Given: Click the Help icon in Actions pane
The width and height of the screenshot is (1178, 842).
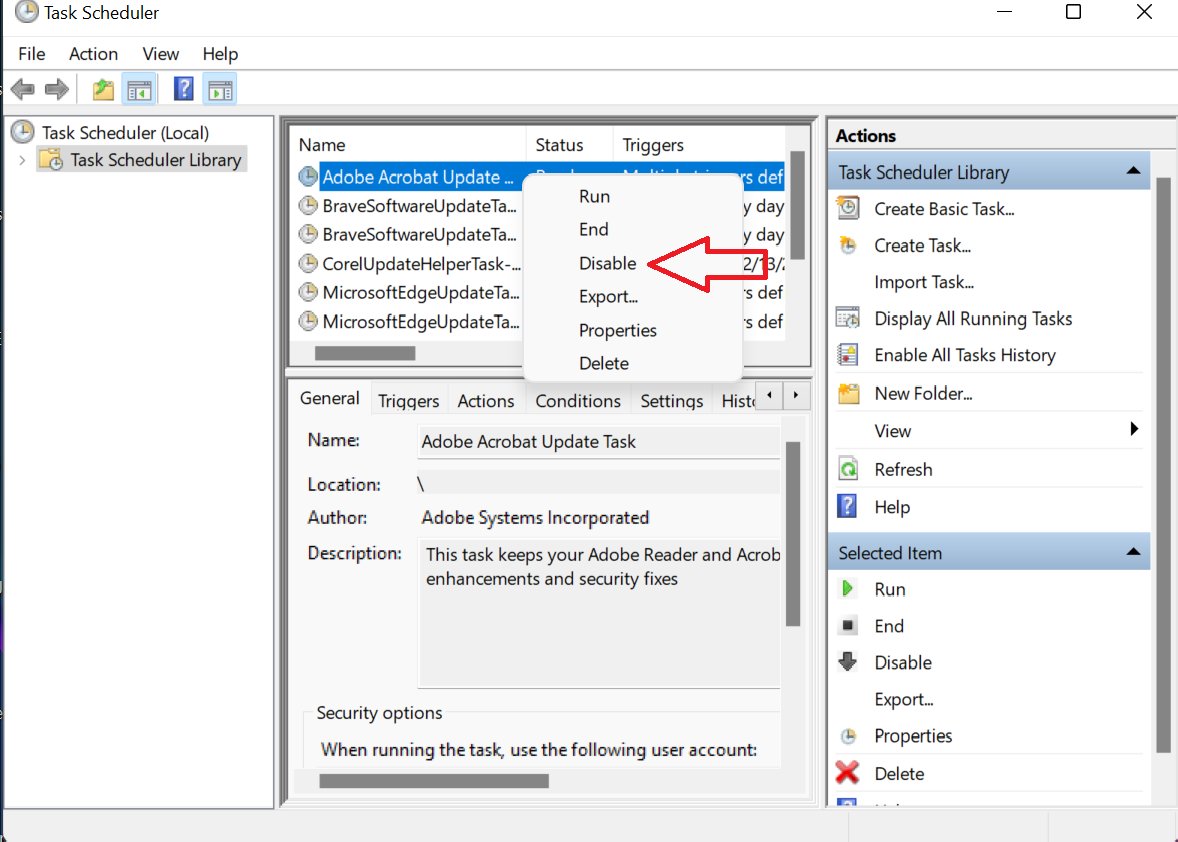Looking at the screenshot, I should click(x=847, y=506).
